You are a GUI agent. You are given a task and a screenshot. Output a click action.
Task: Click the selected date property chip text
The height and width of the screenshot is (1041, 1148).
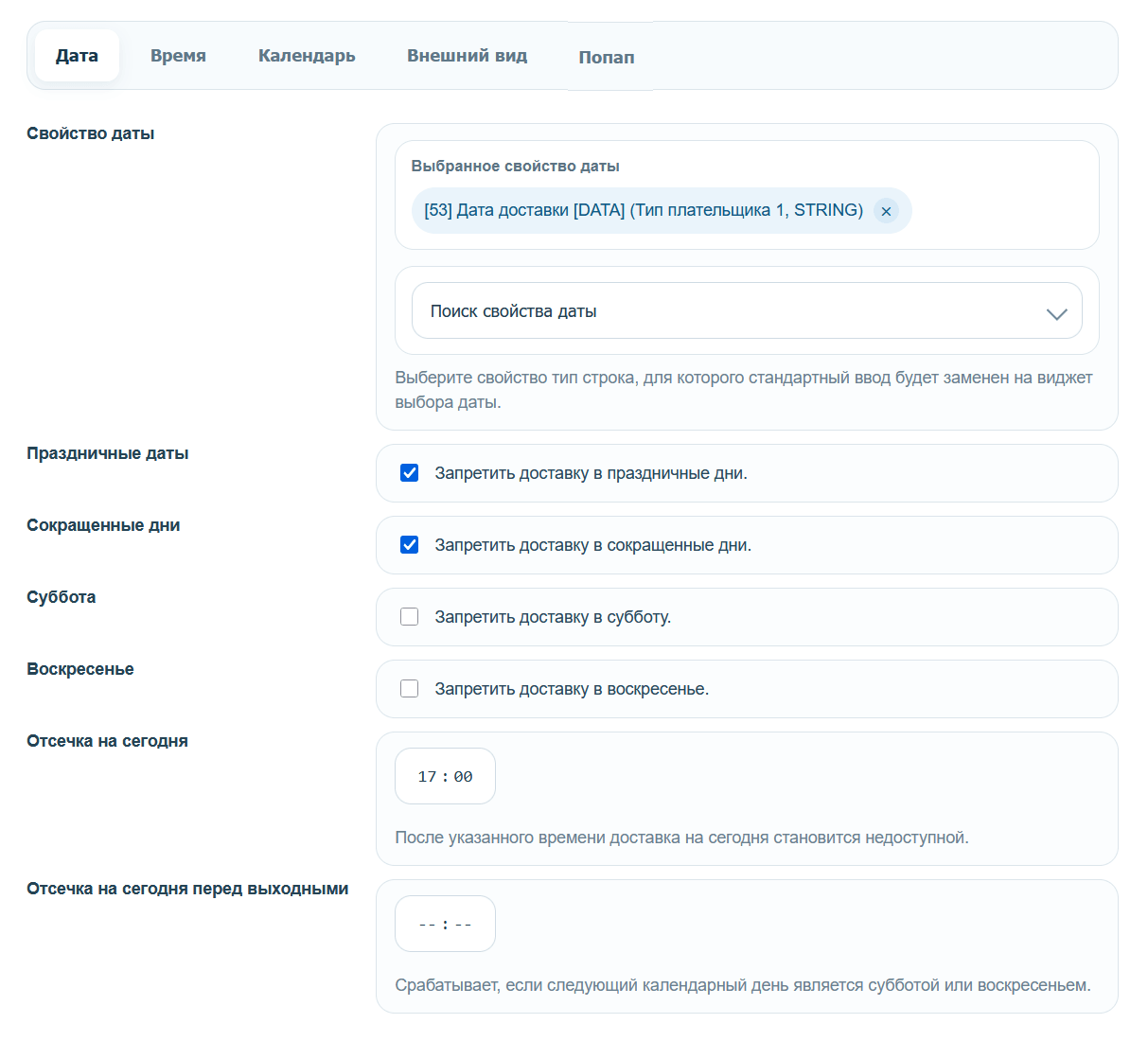644,210
